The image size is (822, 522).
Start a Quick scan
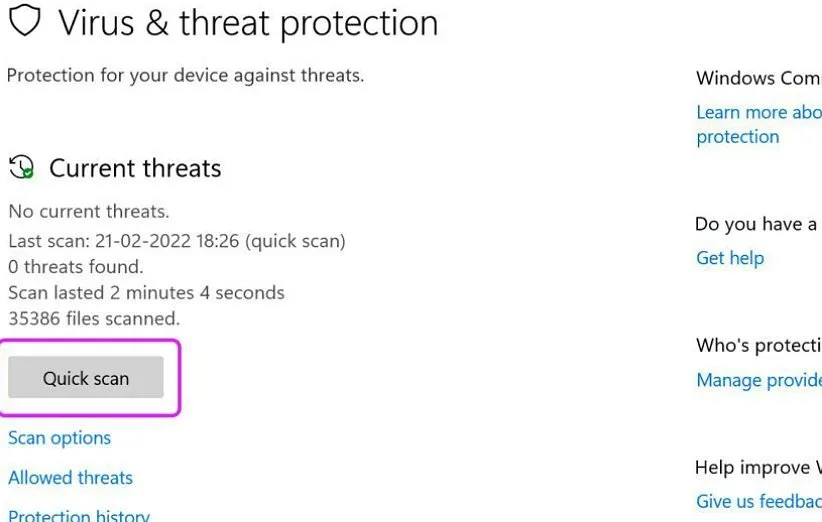(86, 378)
